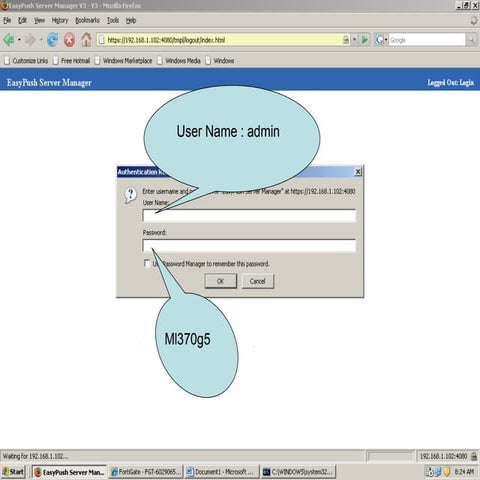Expand the address bar URL dropdown

(x=355, y=40)
